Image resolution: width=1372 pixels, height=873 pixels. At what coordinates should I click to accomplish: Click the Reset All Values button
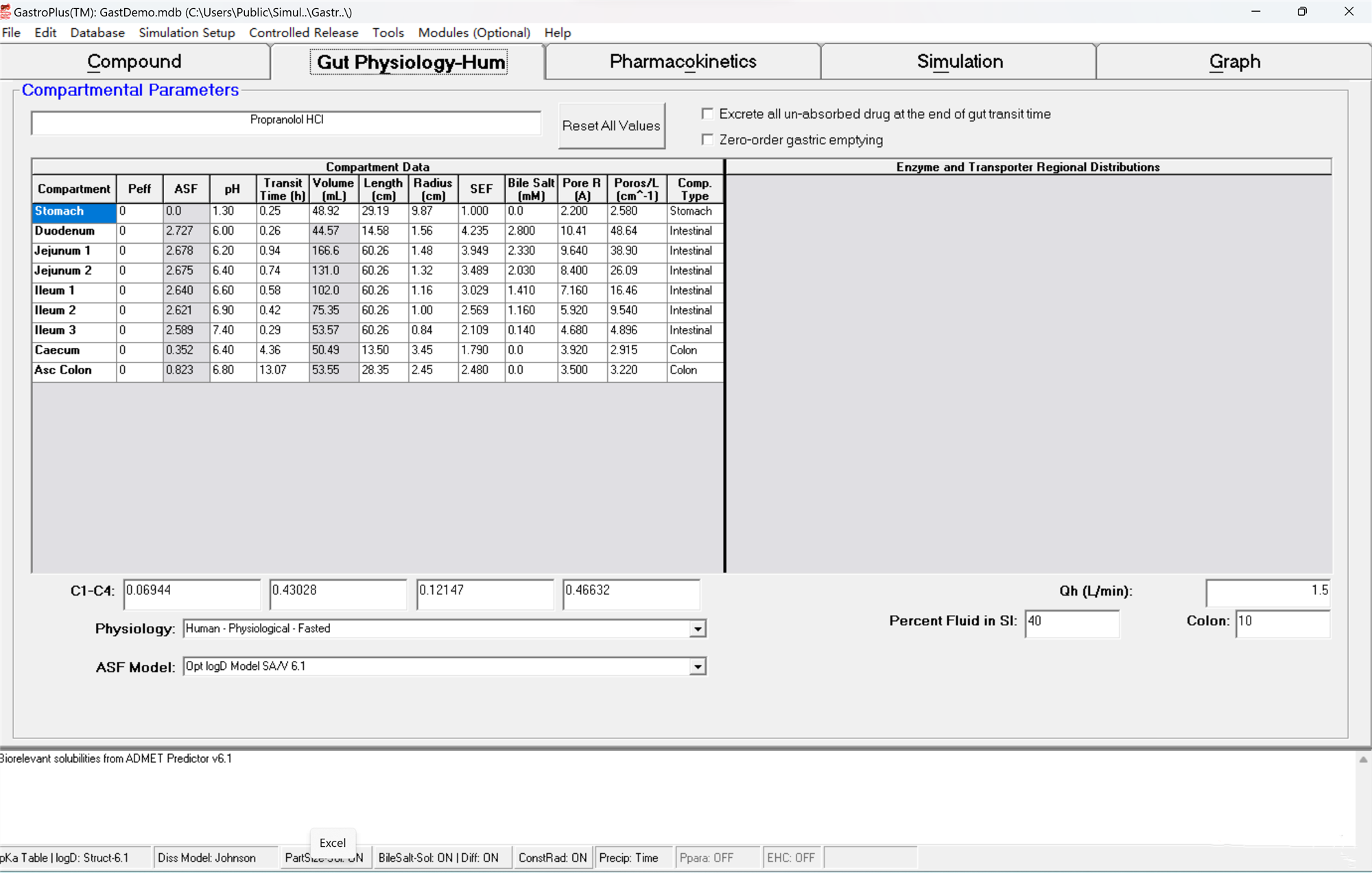pyautogui.click(x=611, y=126)
